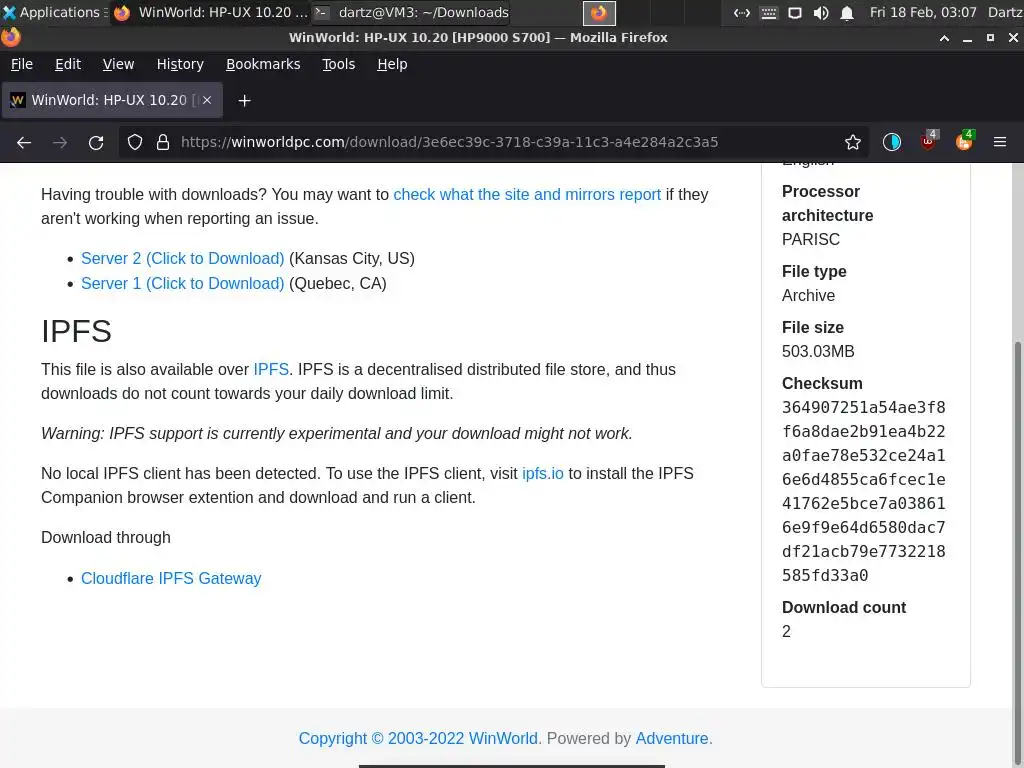The width and height of the screenshot is (1024, 768).
Task: Show site security padlock info
Action: 163,142
